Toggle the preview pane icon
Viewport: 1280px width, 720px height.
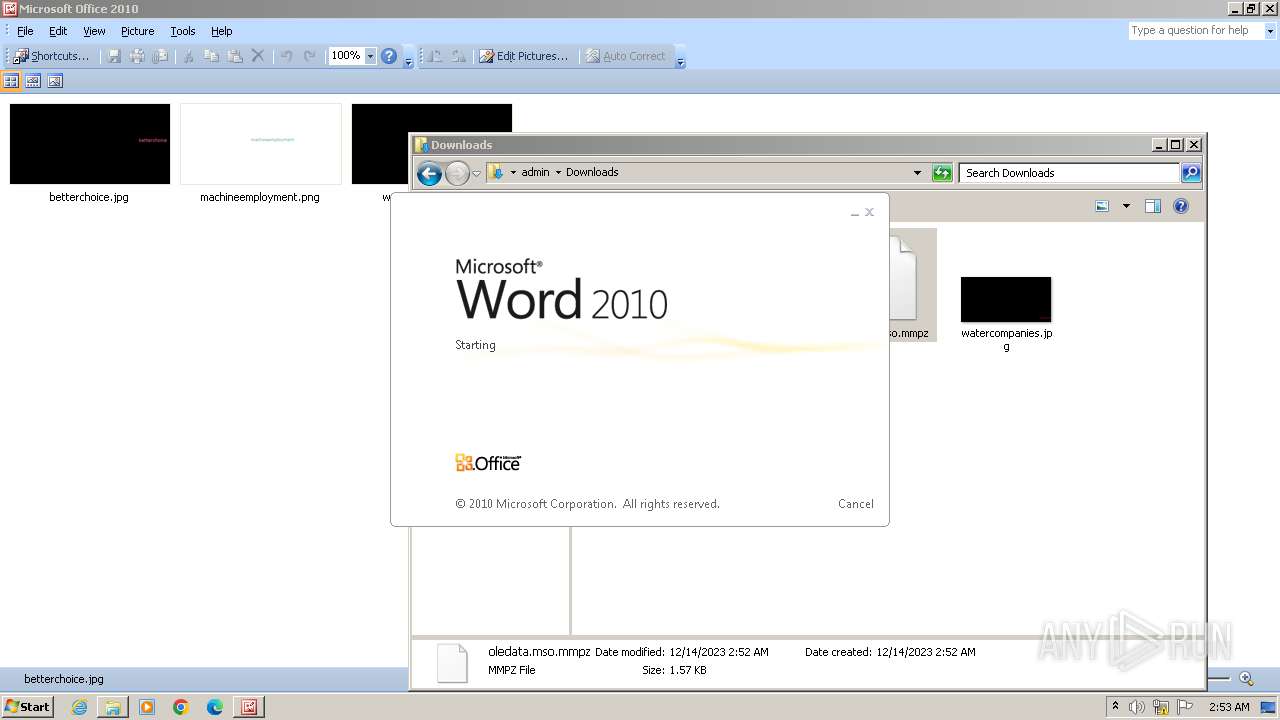pos(1153,206)
